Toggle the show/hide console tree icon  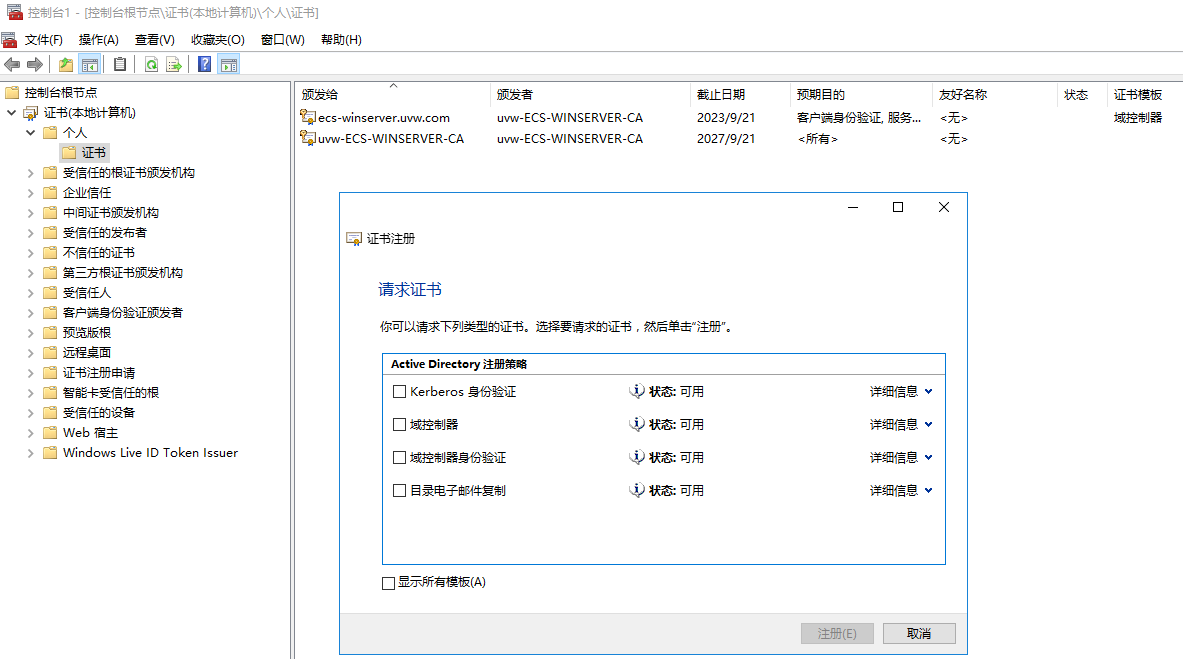pyautogui.click(x=89, y=65)
